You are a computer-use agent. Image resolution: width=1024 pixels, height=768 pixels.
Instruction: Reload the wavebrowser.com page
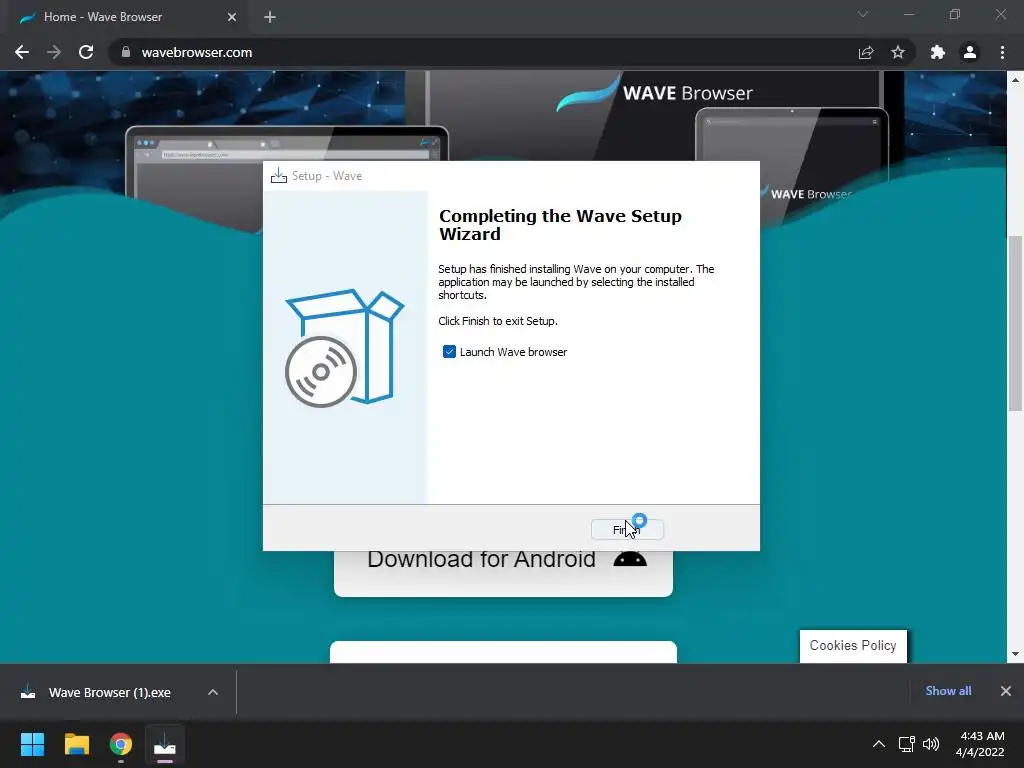coord(86,52)
